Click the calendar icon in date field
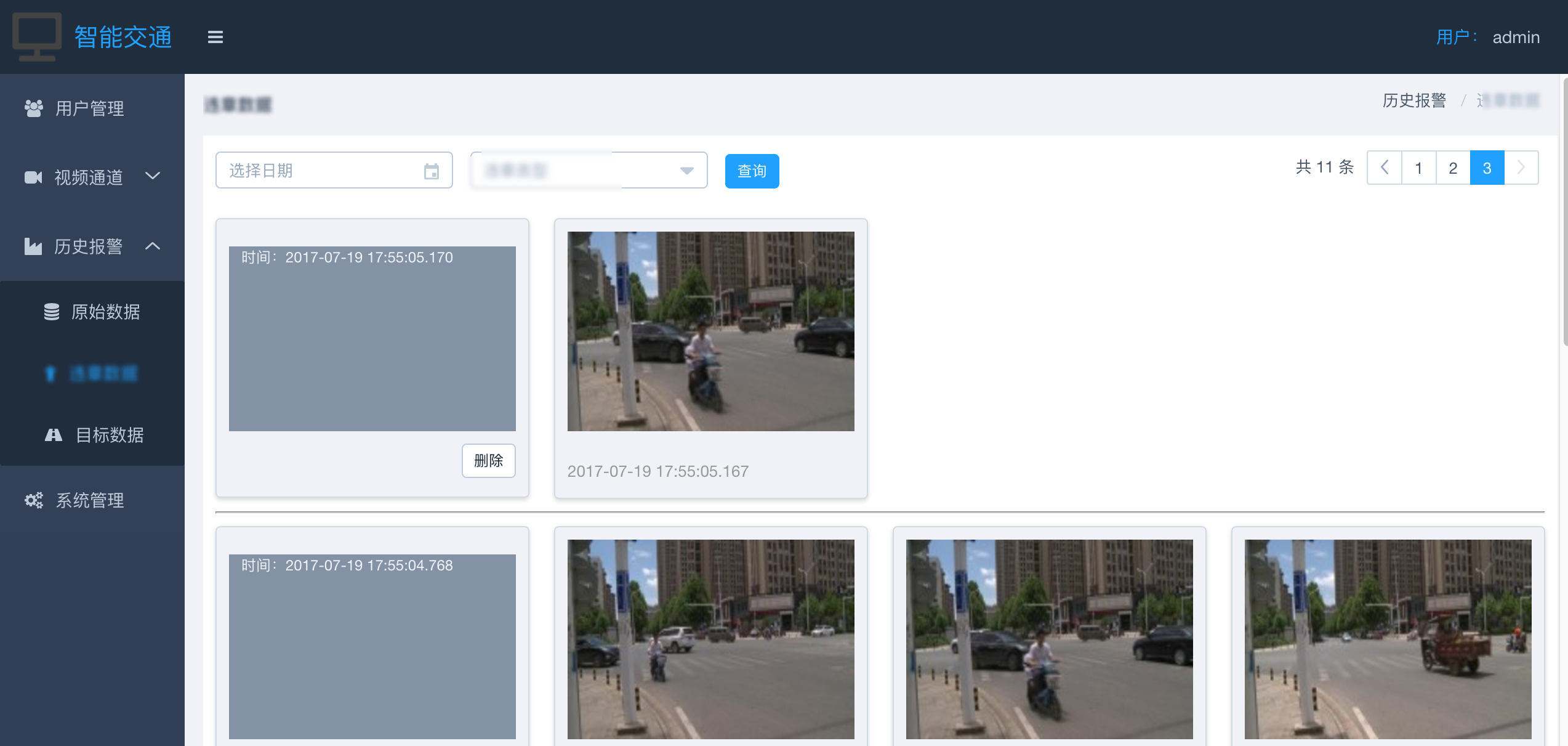The height and width of the screenshot is (746, 1568). (432, 171)
